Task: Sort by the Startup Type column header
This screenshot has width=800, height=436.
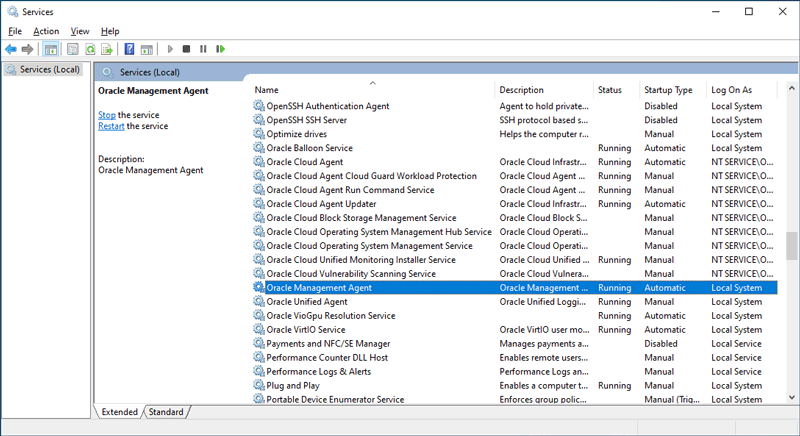Action: pyautogui.click(x=672, y=90)
